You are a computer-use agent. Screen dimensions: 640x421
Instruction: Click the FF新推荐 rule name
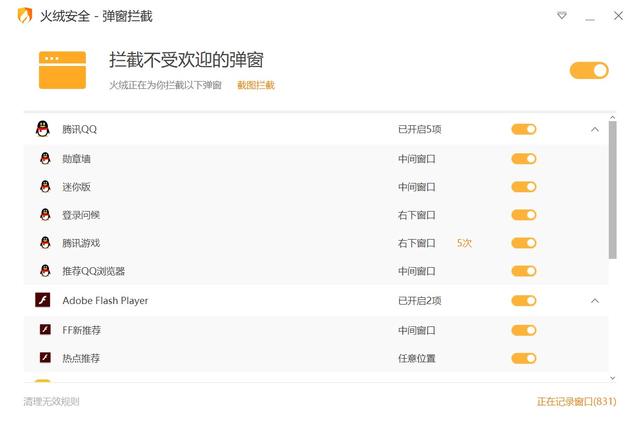(81, 330)
